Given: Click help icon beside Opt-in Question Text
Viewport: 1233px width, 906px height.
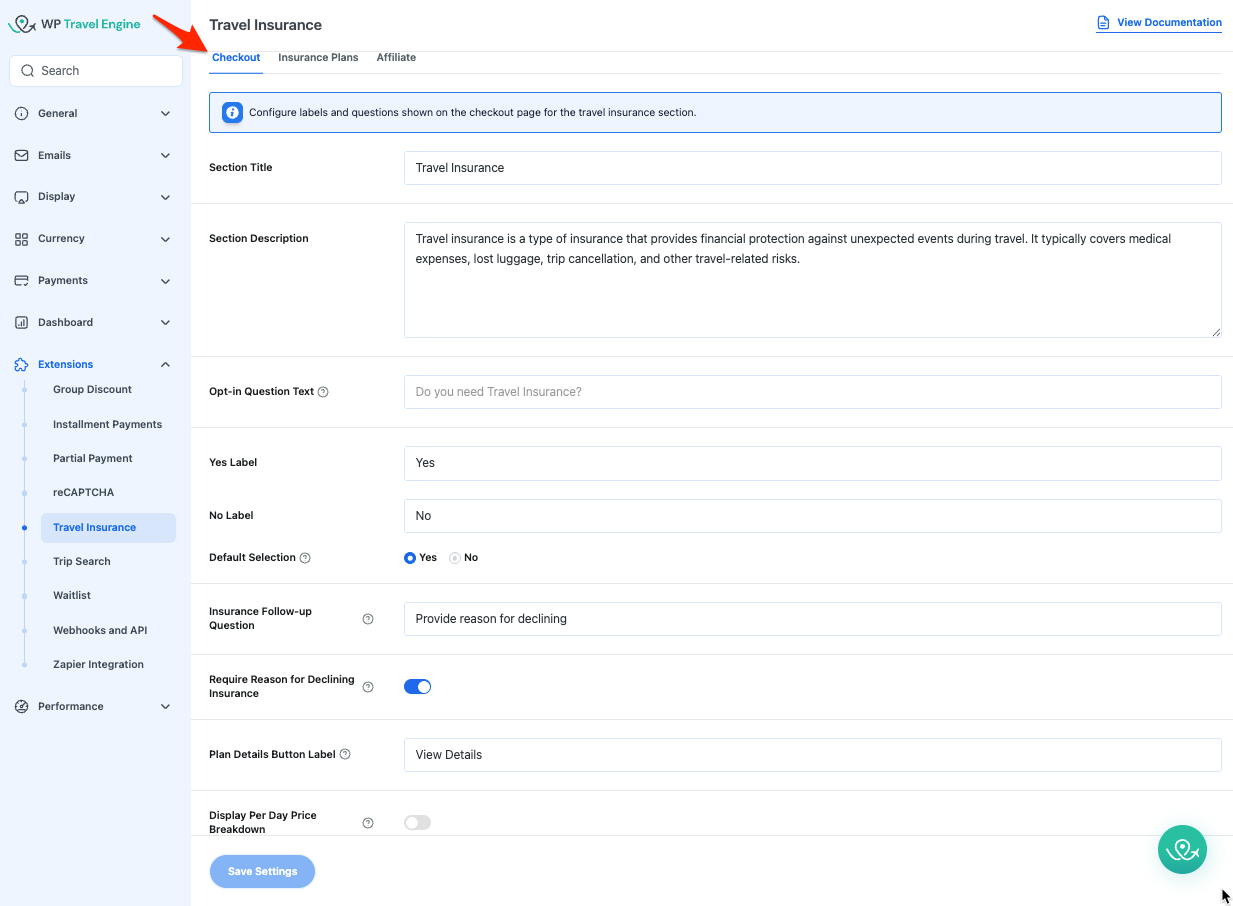Looking at the screenshot, I should [x=323, y=392].
